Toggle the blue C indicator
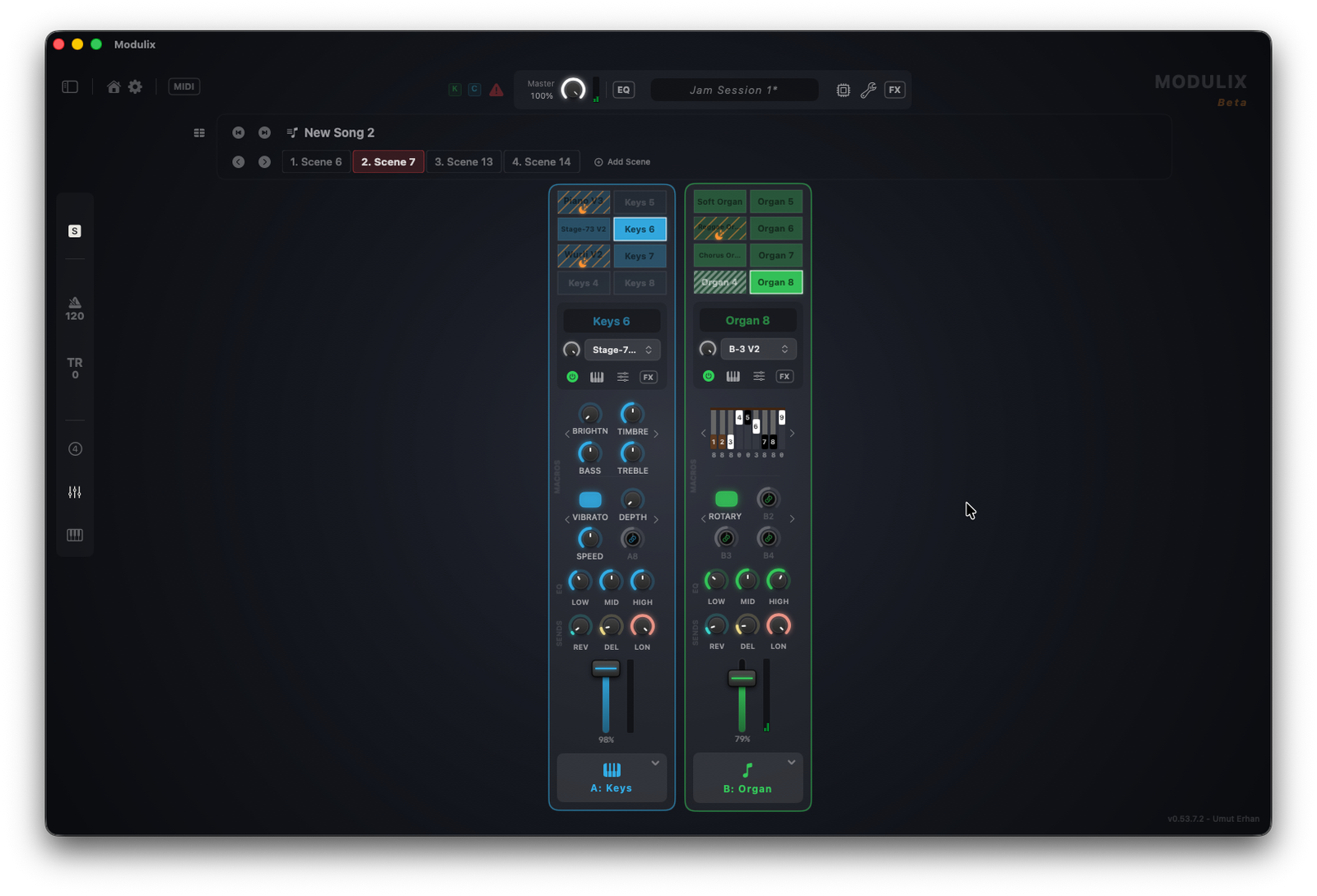The image size is (1317, 896). click(475, 90)
